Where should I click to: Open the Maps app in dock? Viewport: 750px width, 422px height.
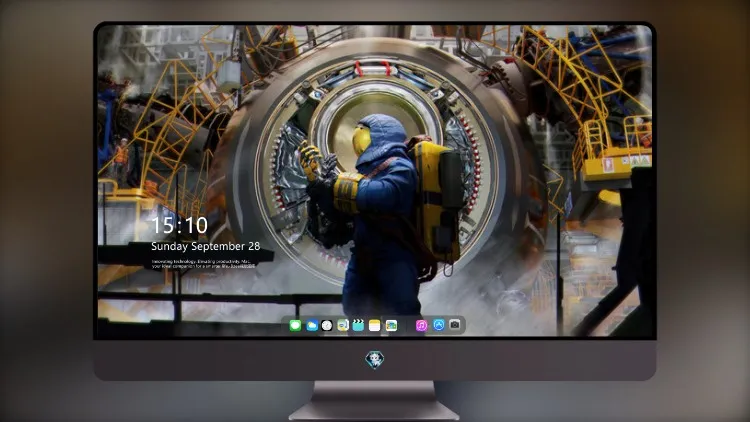(343, 326)
